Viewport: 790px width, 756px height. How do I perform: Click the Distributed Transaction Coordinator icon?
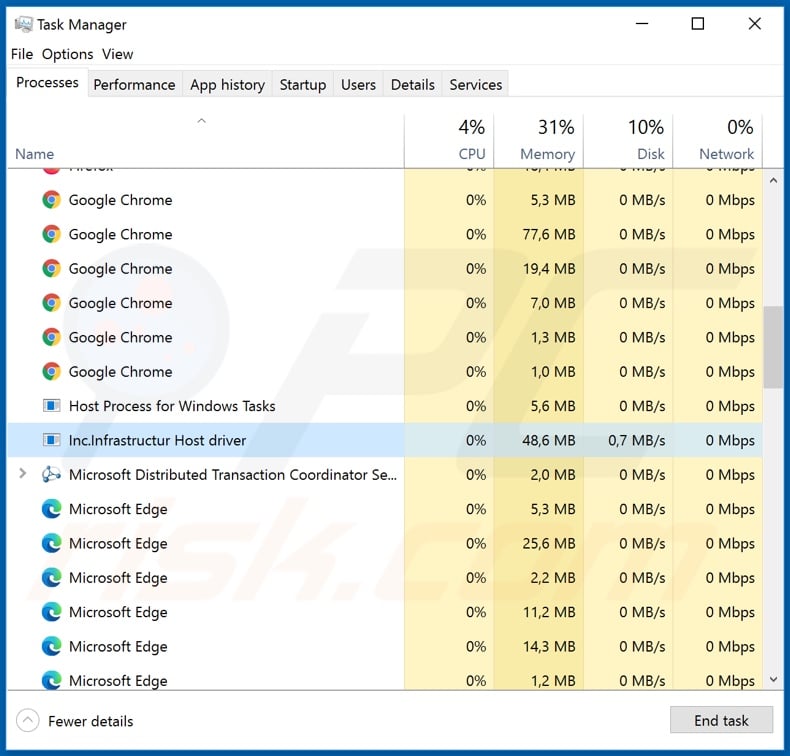coord(51,474)
